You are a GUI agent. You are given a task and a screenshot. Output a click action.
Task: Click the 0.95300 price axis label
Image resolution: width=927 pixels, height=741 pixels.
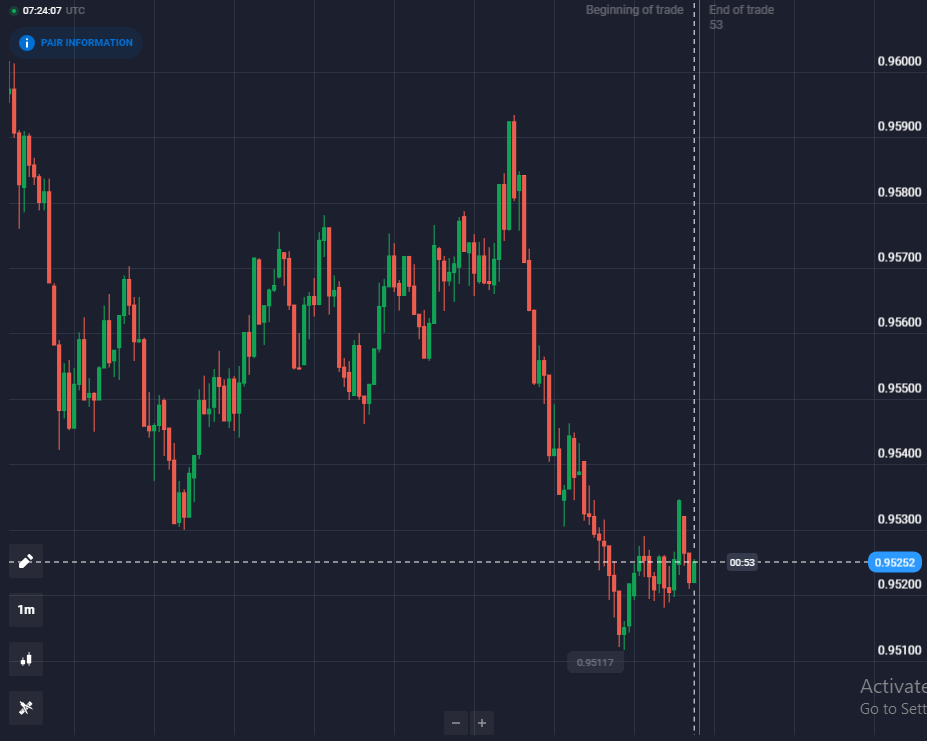tap(899, 519)
